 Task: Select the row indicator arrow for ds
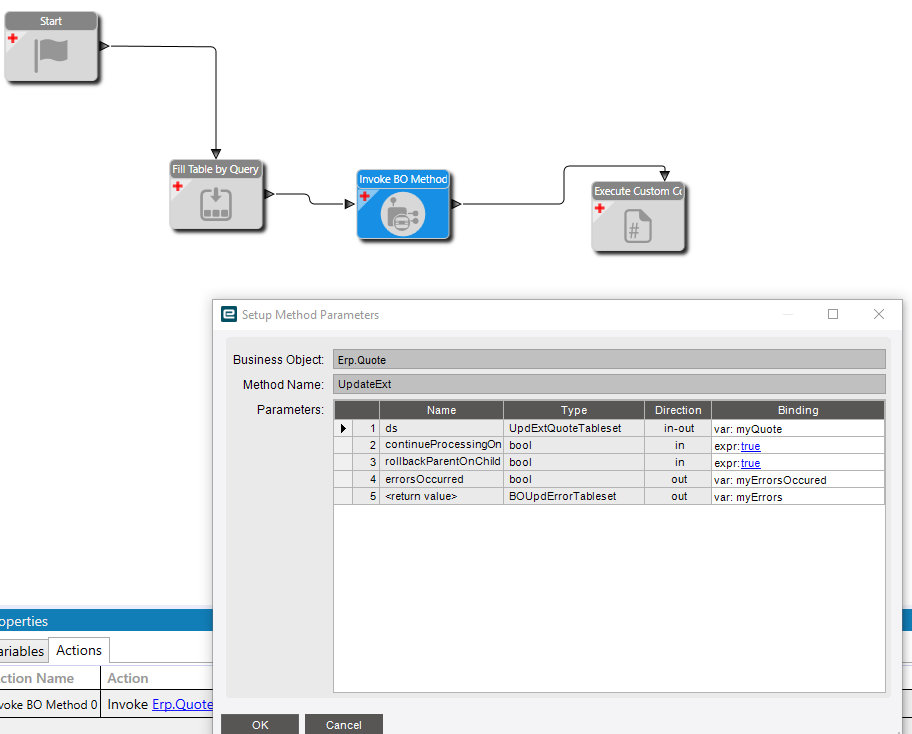click(x=343, y=428)
